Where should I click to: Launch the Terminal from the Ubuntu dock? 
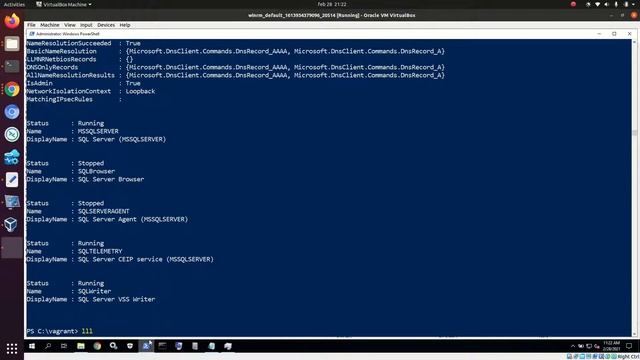12,66
